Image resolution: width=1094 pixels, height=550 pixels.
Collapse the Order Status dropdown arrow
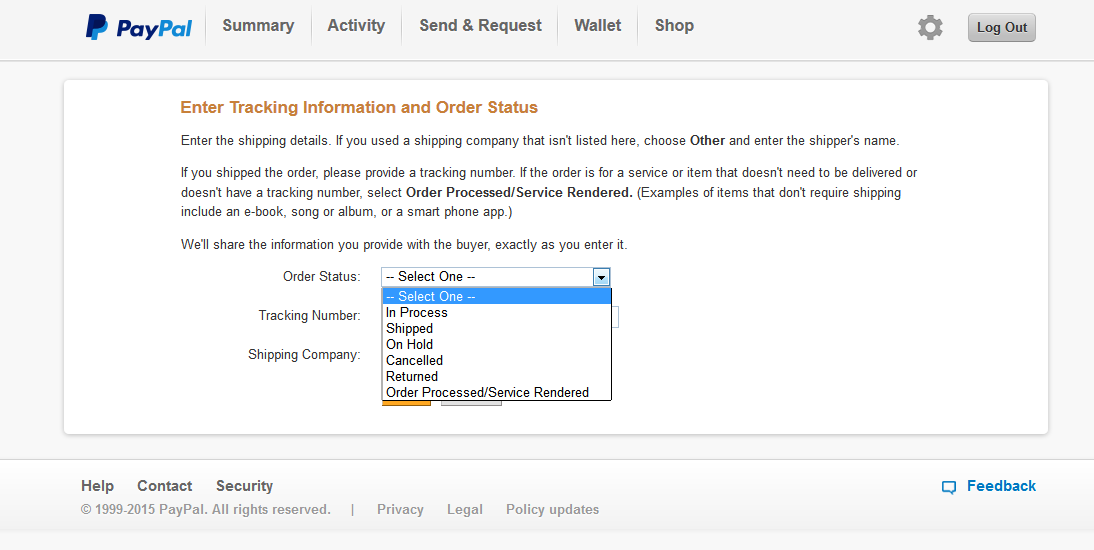[601, 277]
